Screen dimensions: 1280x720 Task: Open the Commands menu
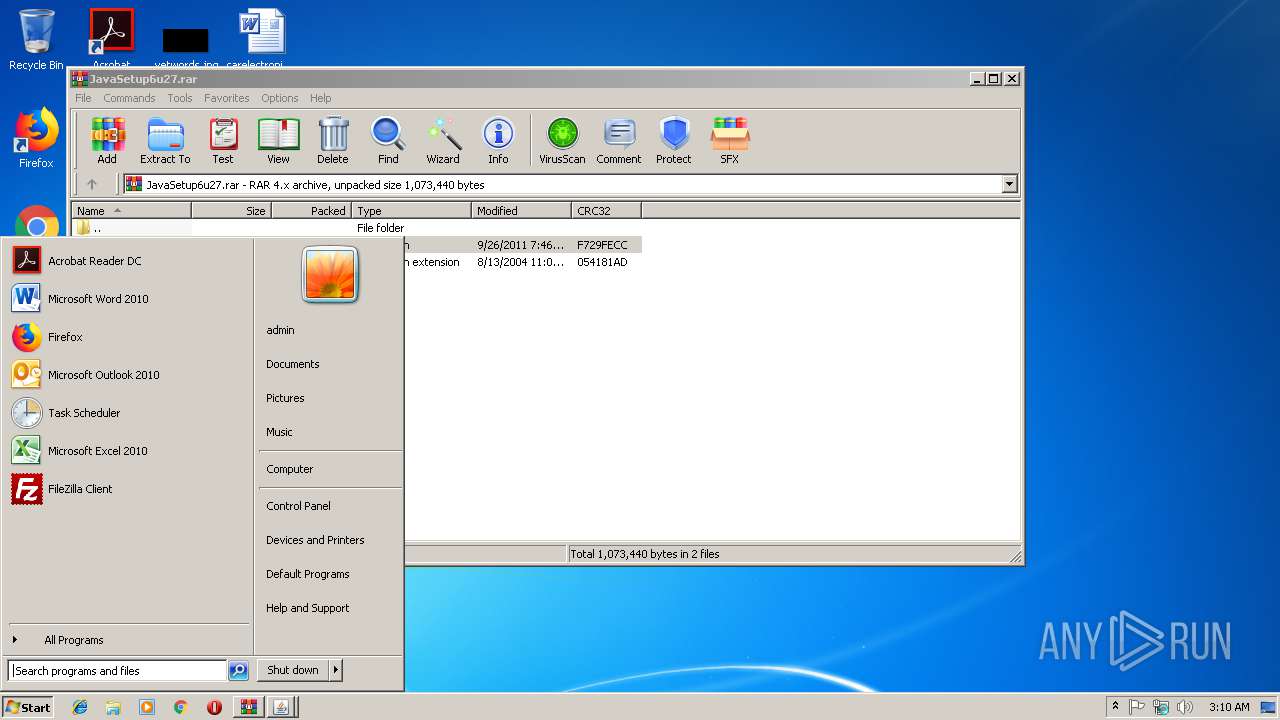(129, 98)
